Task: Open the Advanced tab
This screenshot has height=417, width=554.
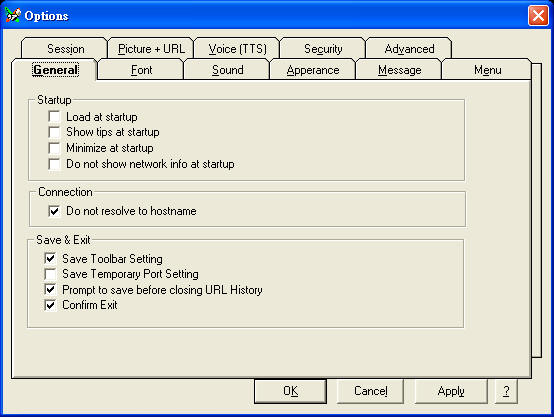Action: pyautogui.click(x=409, y=48)
